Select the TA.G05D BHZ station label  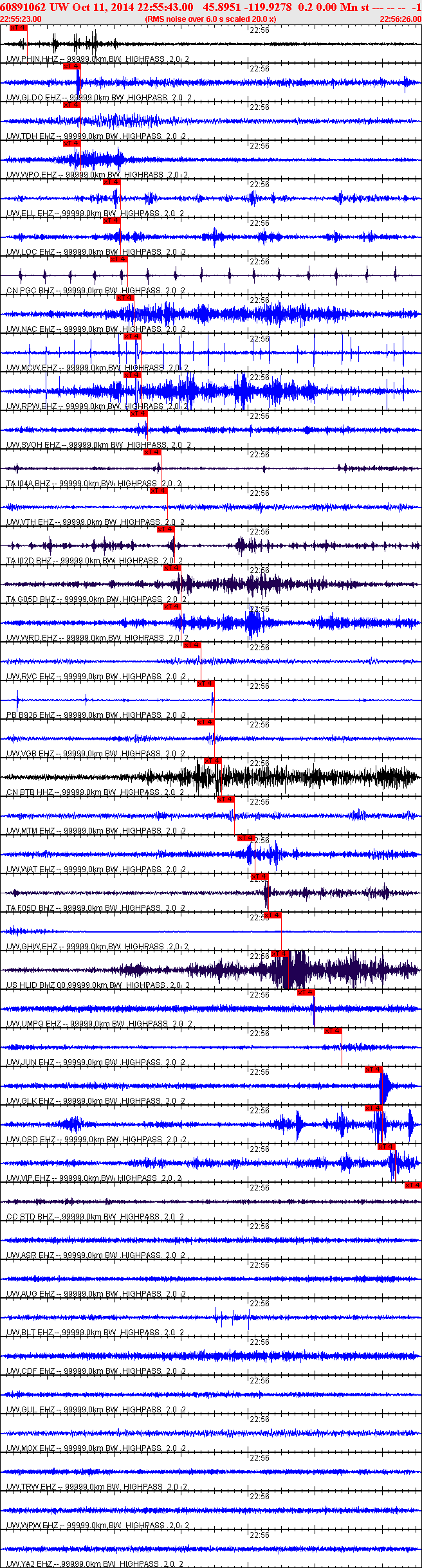click(x=31, y=599)
